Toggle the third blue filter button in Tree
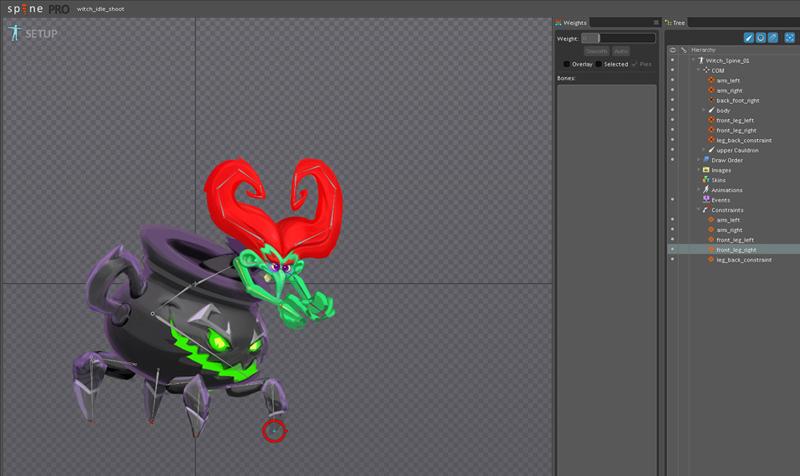Image resolution: width=800 pixels, height=476 pixels. [773, 38]
